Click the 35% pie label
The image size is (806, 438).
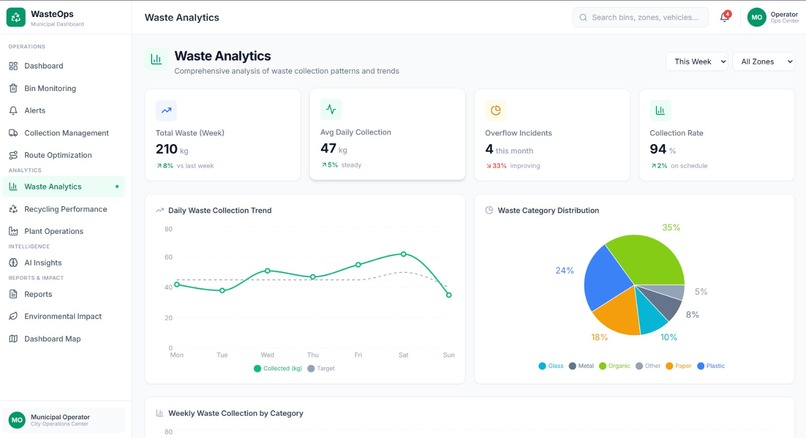pyautogui.click(x=671, y=227)
